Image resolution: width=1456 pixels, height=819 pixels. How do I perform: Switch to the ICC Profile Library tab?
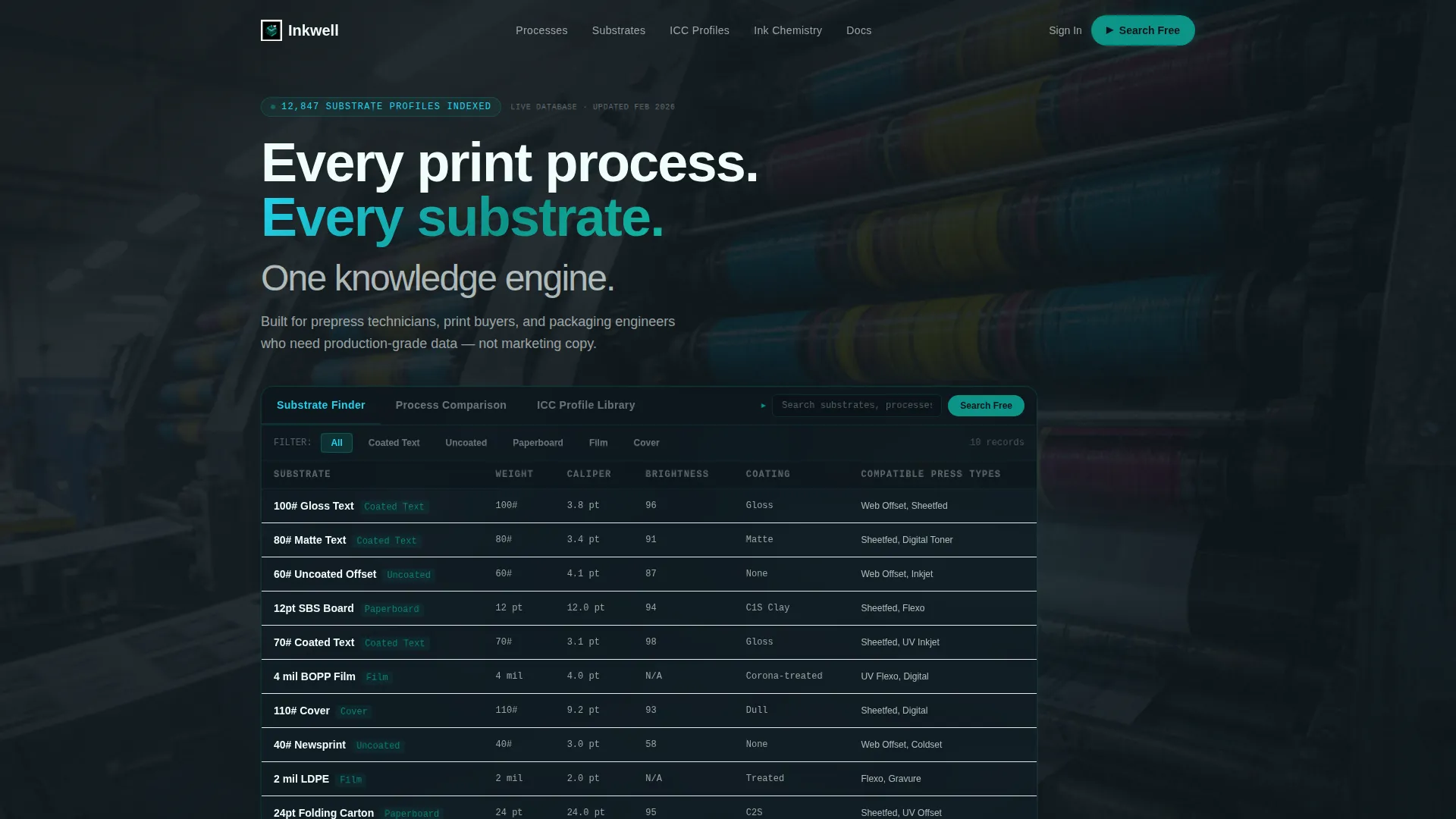585,405
